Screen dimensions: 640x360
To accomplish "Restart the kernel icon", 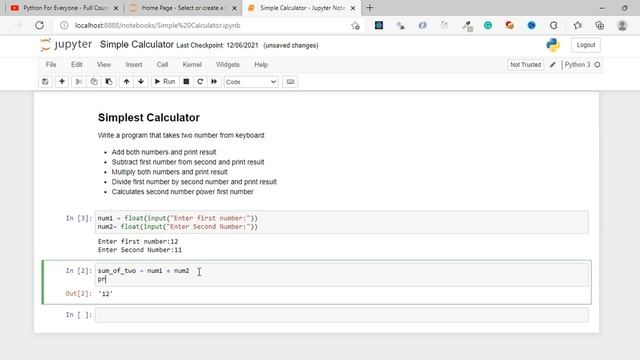I will pos(200,82).
